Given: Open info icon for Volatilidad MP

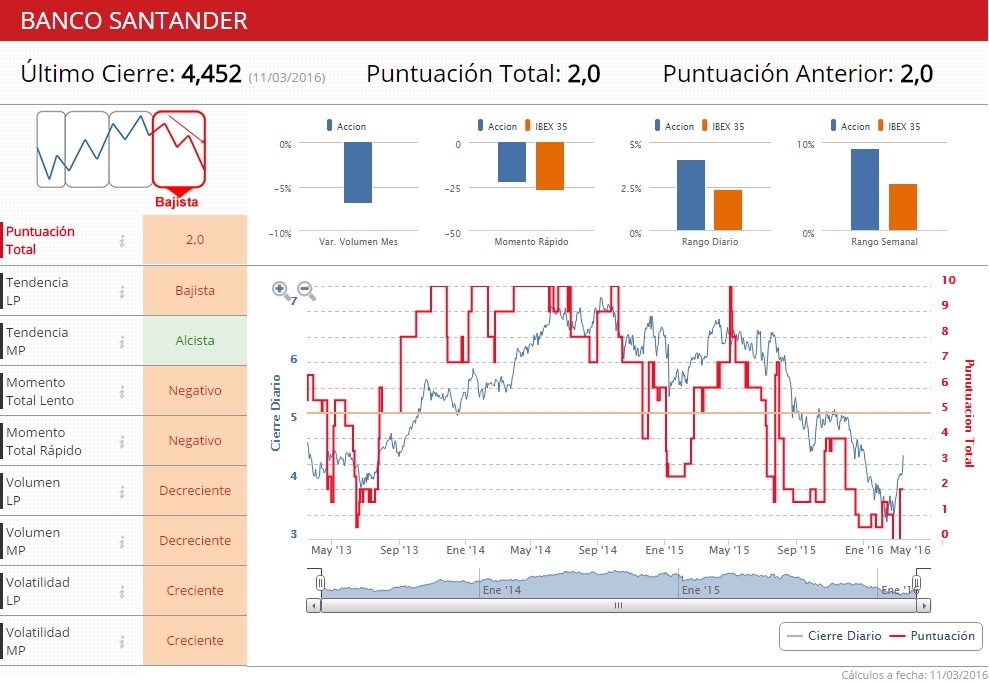Looking at the screenshot, I should (122, 642).
